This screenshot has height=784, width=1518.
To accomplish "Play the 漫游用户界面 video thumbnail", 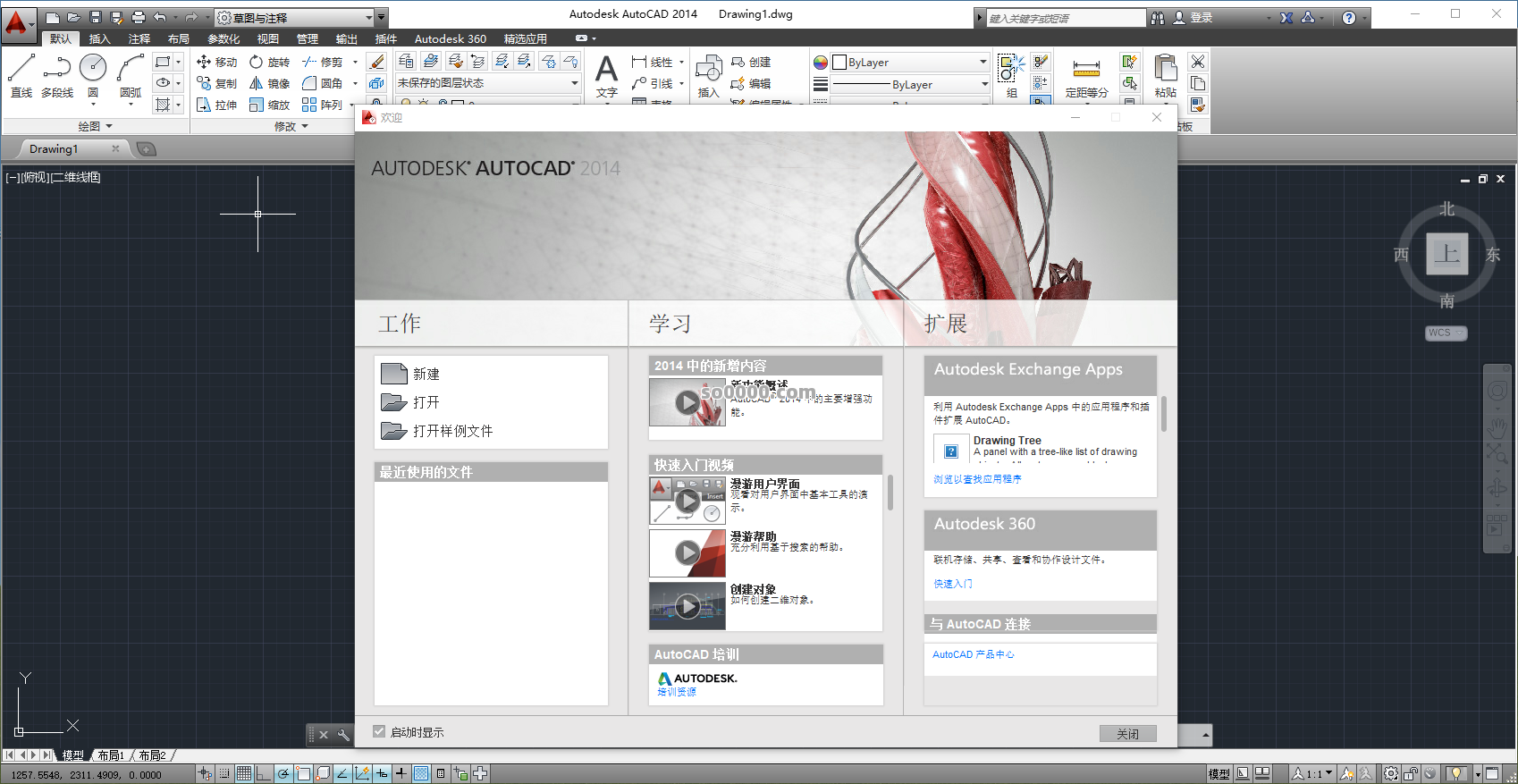I will click(x=687, y=501).
